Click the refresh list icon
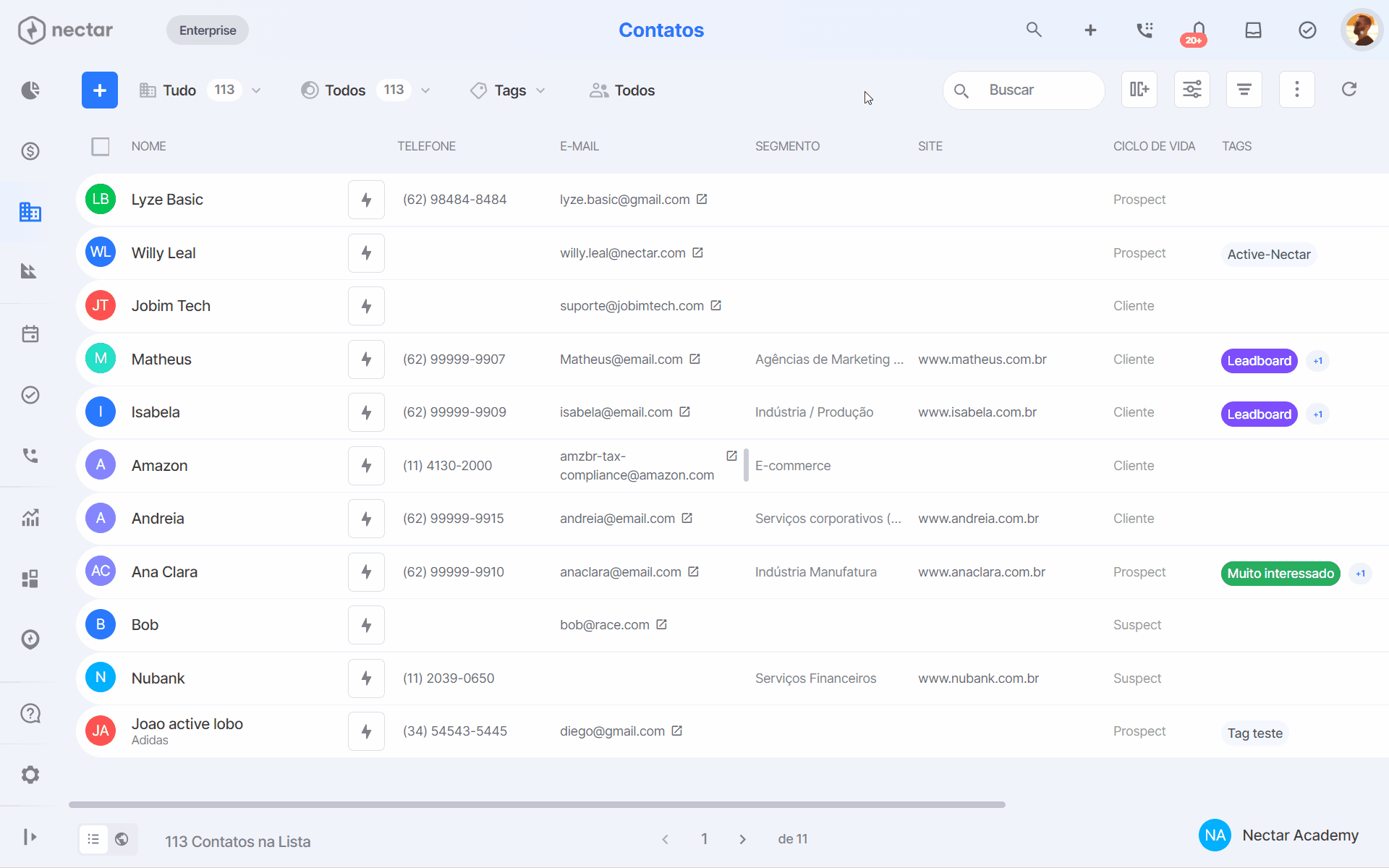 [1349, 90]
